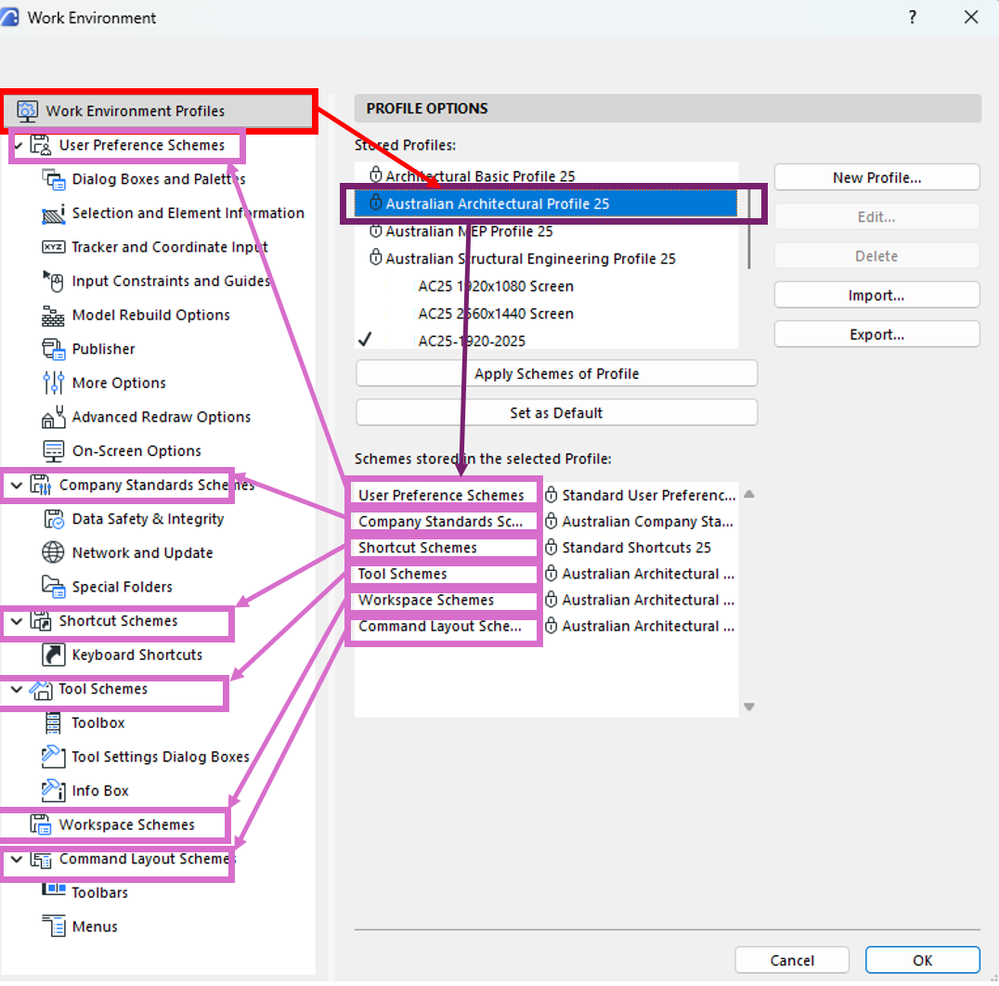The width and height of the screenshot is (999, 986).
Task: Click the Toolbars icon
Action: tap(54, 889)
